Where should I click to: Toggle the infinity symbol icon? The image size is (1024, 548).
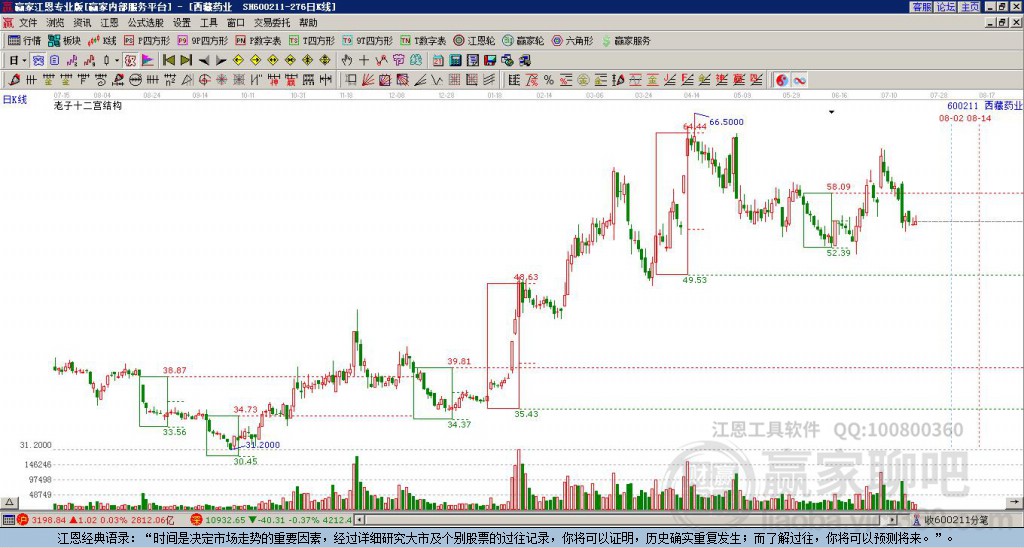[799, 80]
